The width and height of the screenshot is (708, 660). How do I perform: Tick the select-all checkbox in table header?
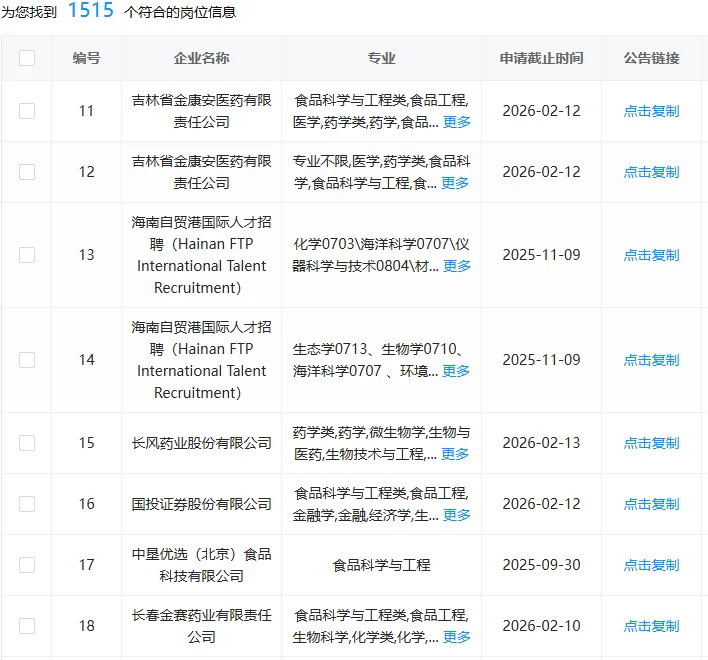pyautogui.click(x=27, y=58)
